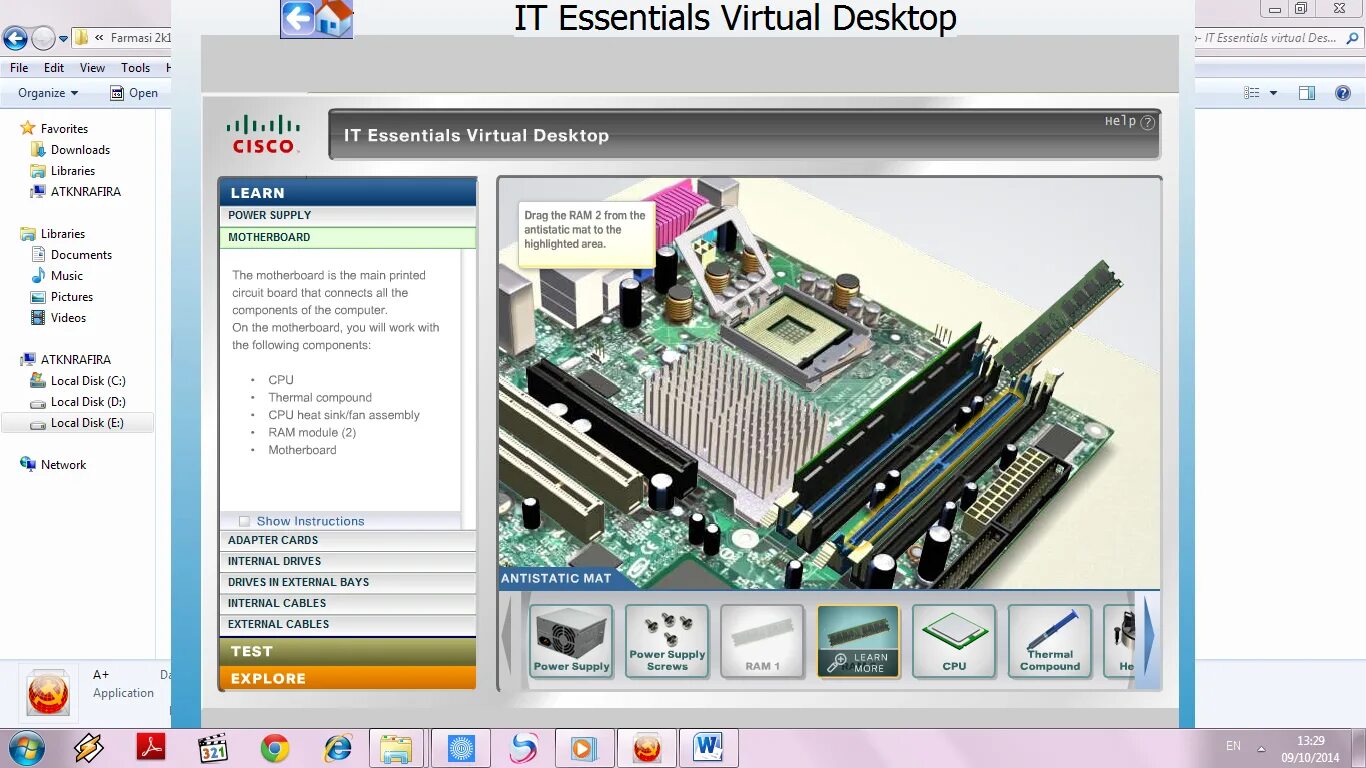Screen dimensions: 1366x768
Task: Click the house home icon
Action: coord(335,18)
